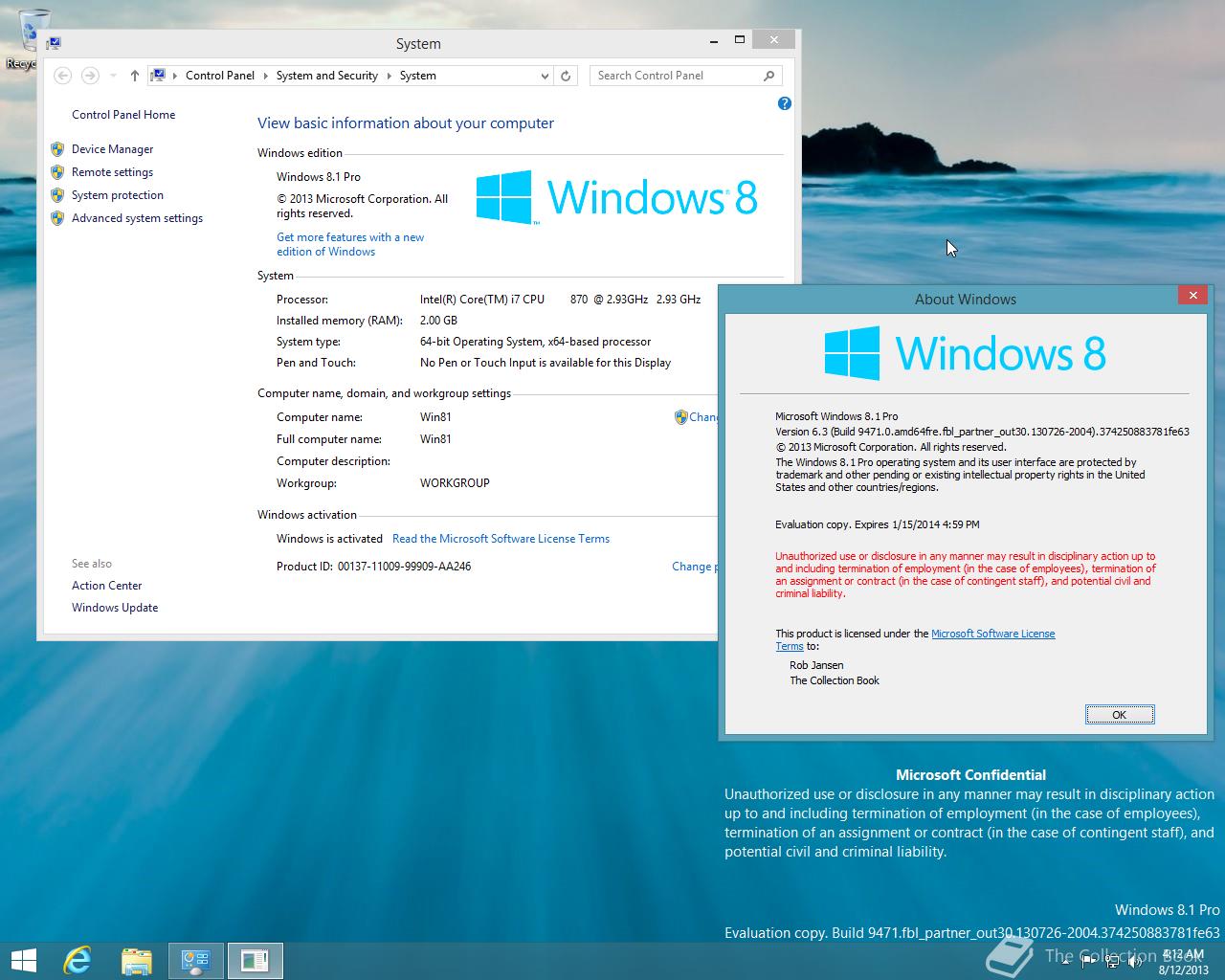Open Advanced system settings link
Image resolution: width=1225 pixels, height=980 pixels.
tap(137, 218)
